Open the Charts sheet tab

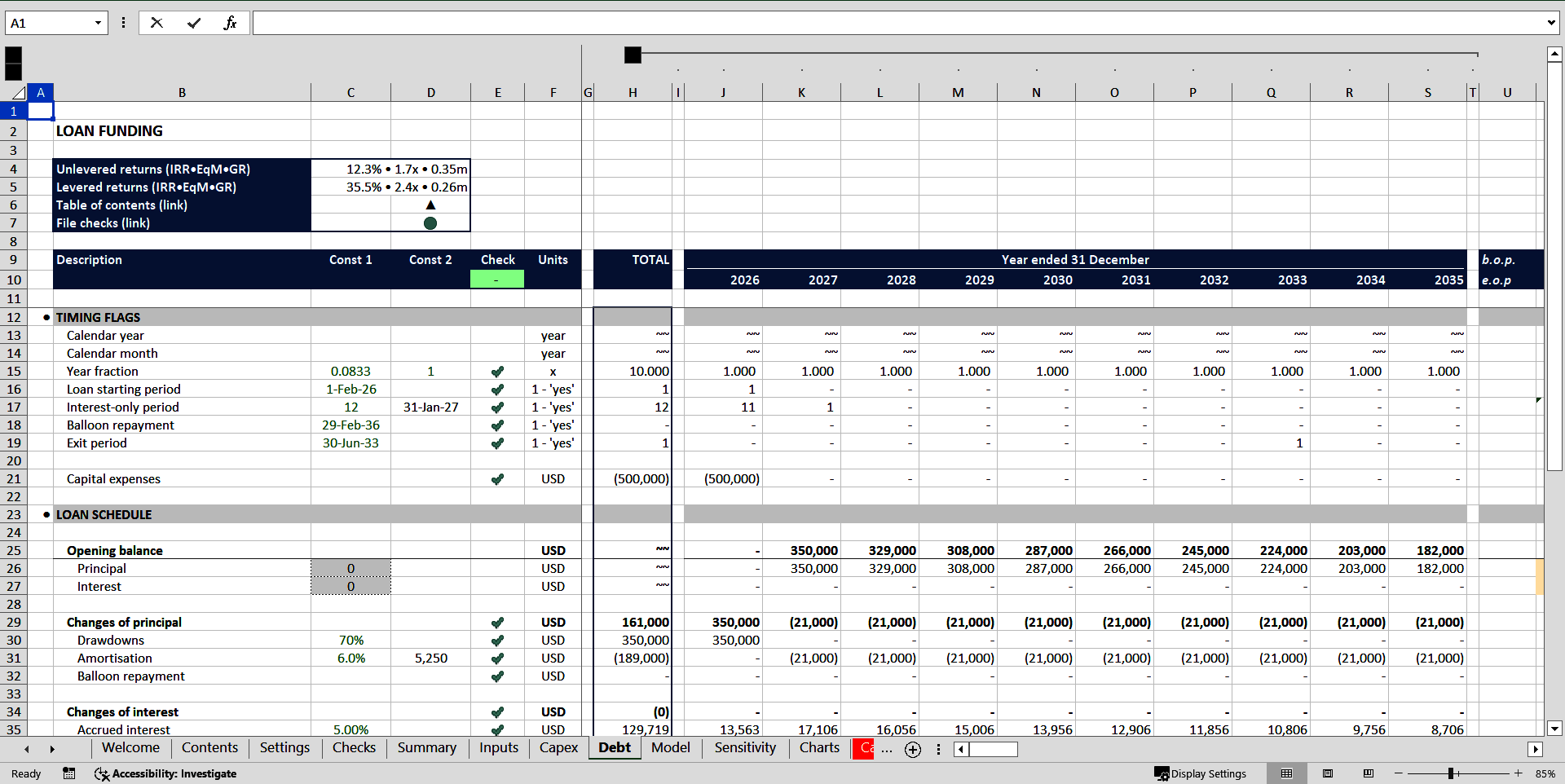pos(819,748)
